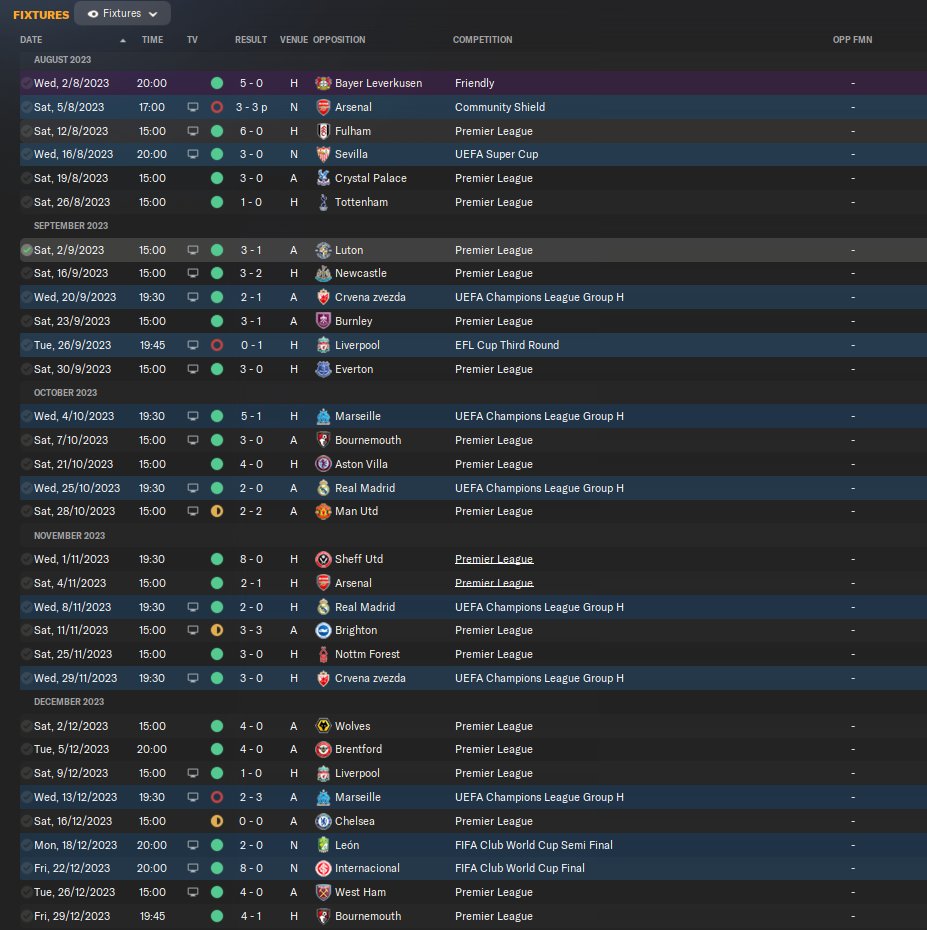
Task: Select the Marseille opposition on 4/10/2023
Action: (358, 416)
